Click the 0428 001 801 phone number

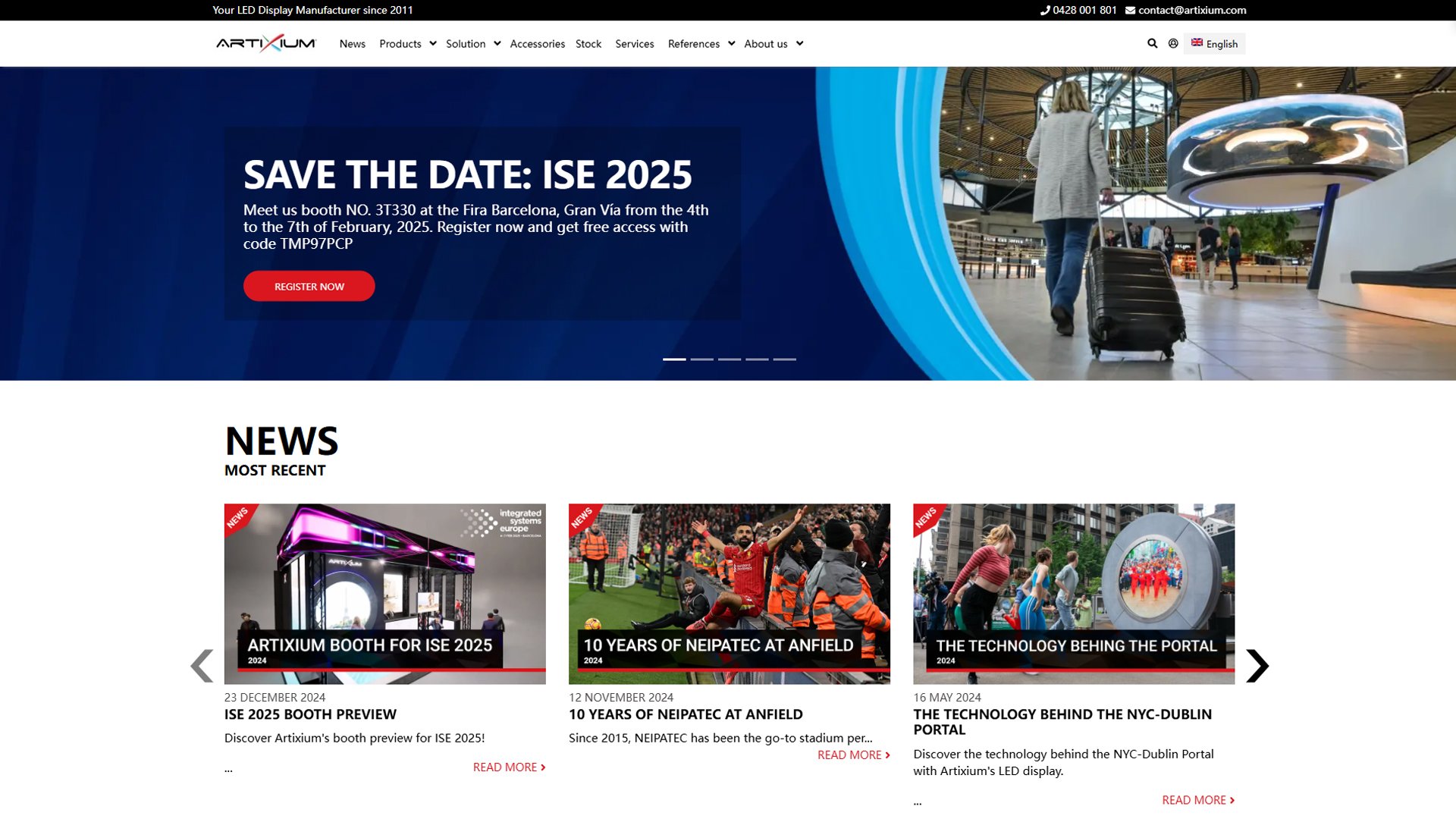click(1084, 10)
